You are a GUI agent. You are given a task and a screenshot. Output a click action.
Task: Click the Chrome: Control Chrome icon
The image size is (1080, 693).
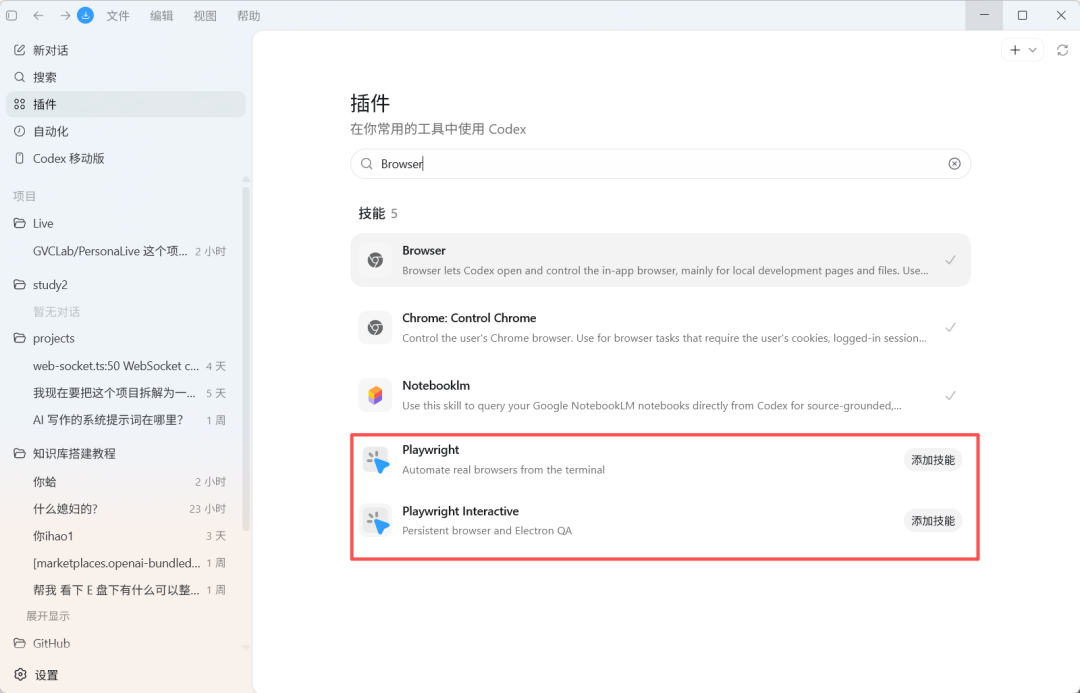(375, 328)
